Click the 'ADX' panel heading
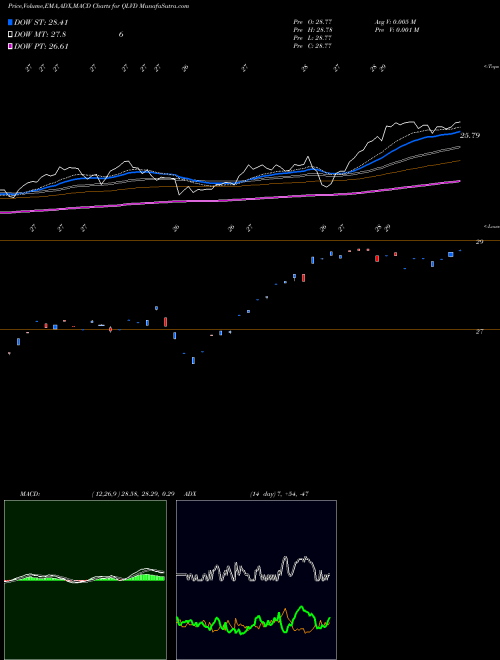This screenshot has width=500, height=660. pyautogui.click(x=190, y=494)
